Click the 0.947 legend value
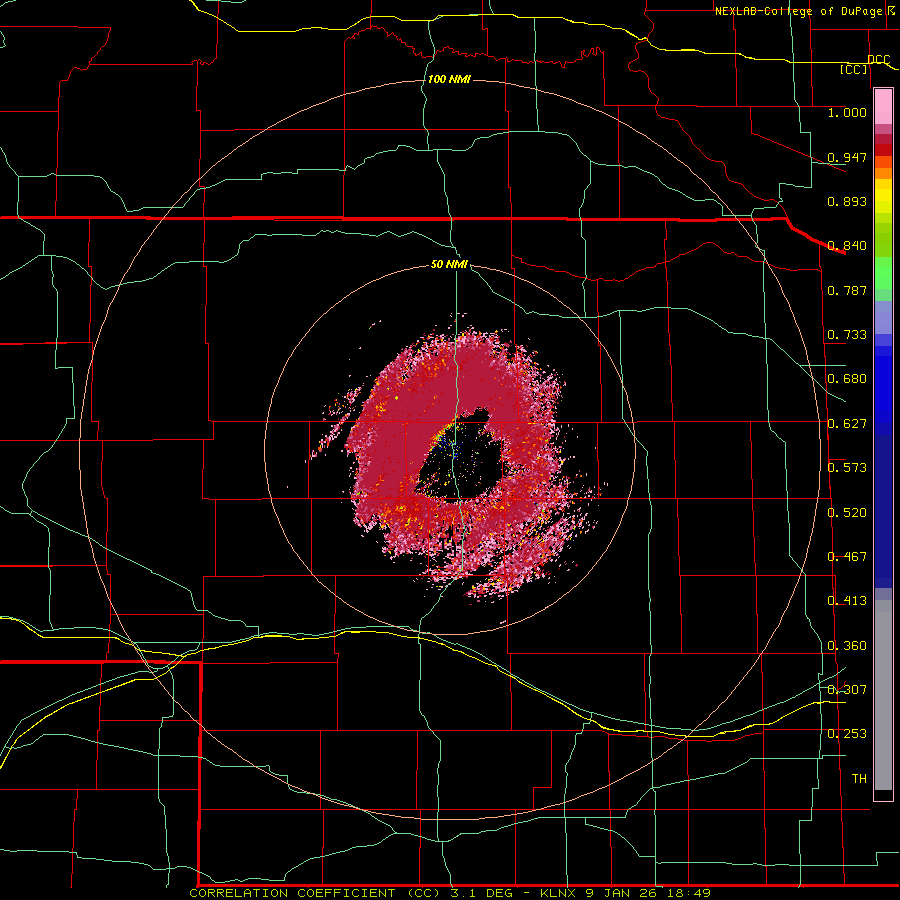Screen dimensions: 900x900 [847, 157]
